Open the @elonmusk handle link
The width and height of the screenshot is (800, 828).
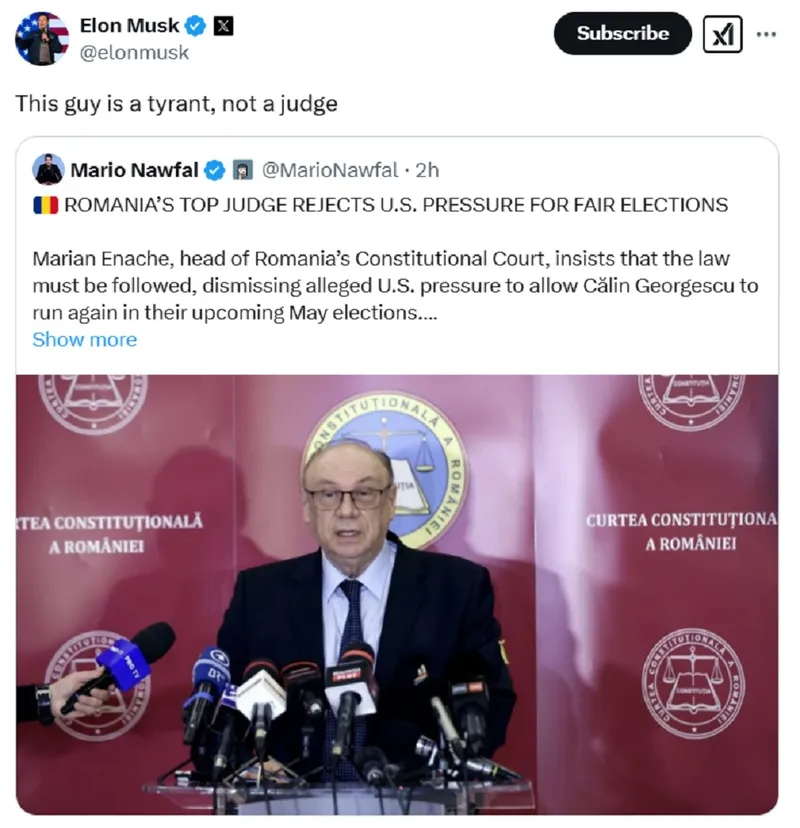134,52
